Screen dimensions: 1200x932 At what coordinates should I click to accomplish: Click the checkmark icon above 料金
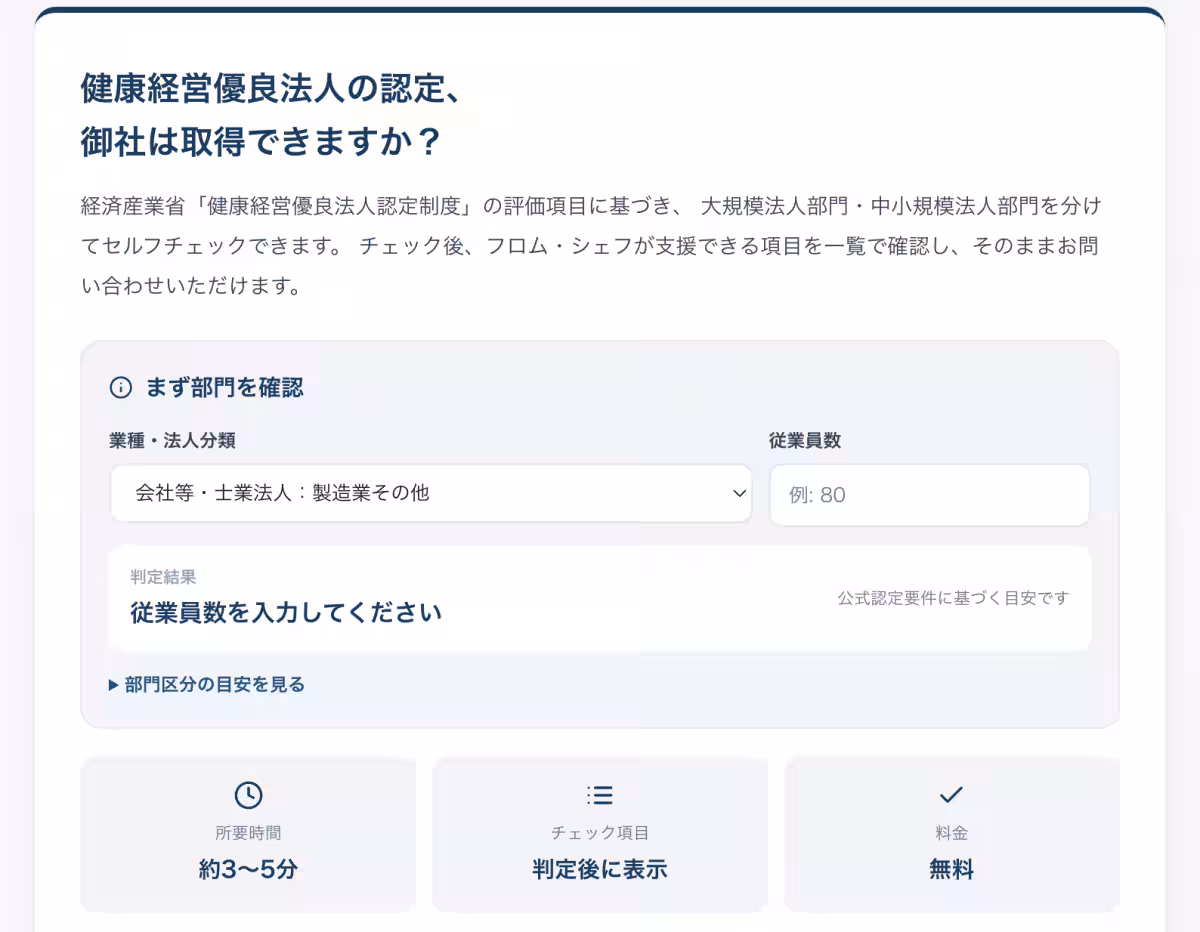(x=951, y=795)
